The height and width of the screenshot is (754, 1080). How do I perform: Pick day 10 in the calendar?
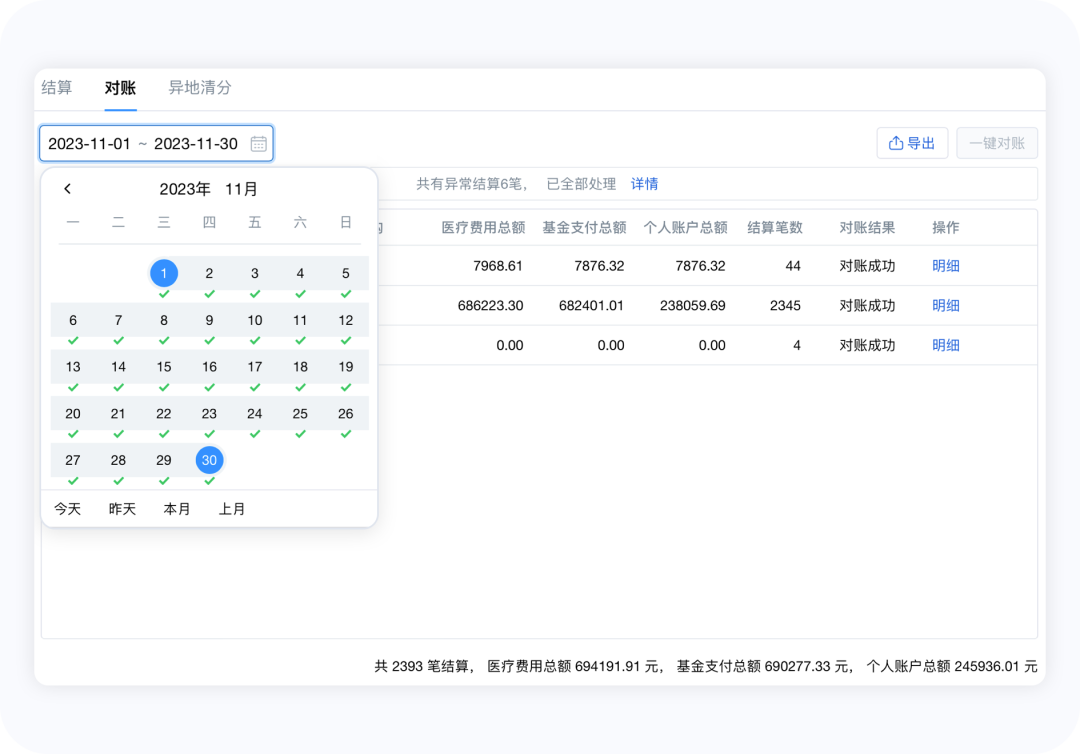tap(255, 320)
